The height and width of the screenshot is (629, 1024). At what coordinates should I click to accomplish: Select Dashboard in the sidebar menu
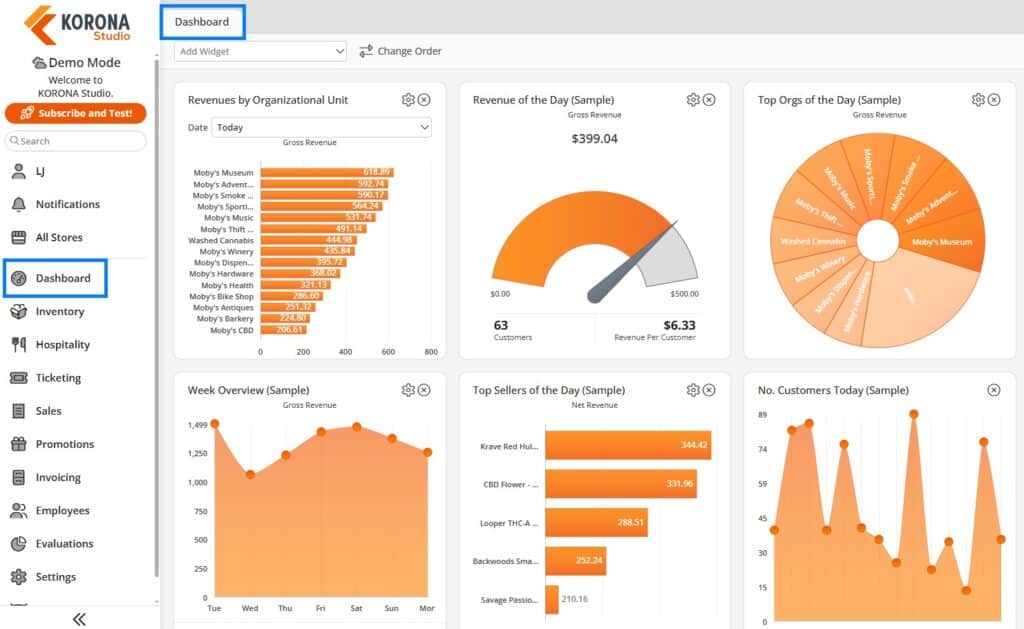(x=55, y=278)
